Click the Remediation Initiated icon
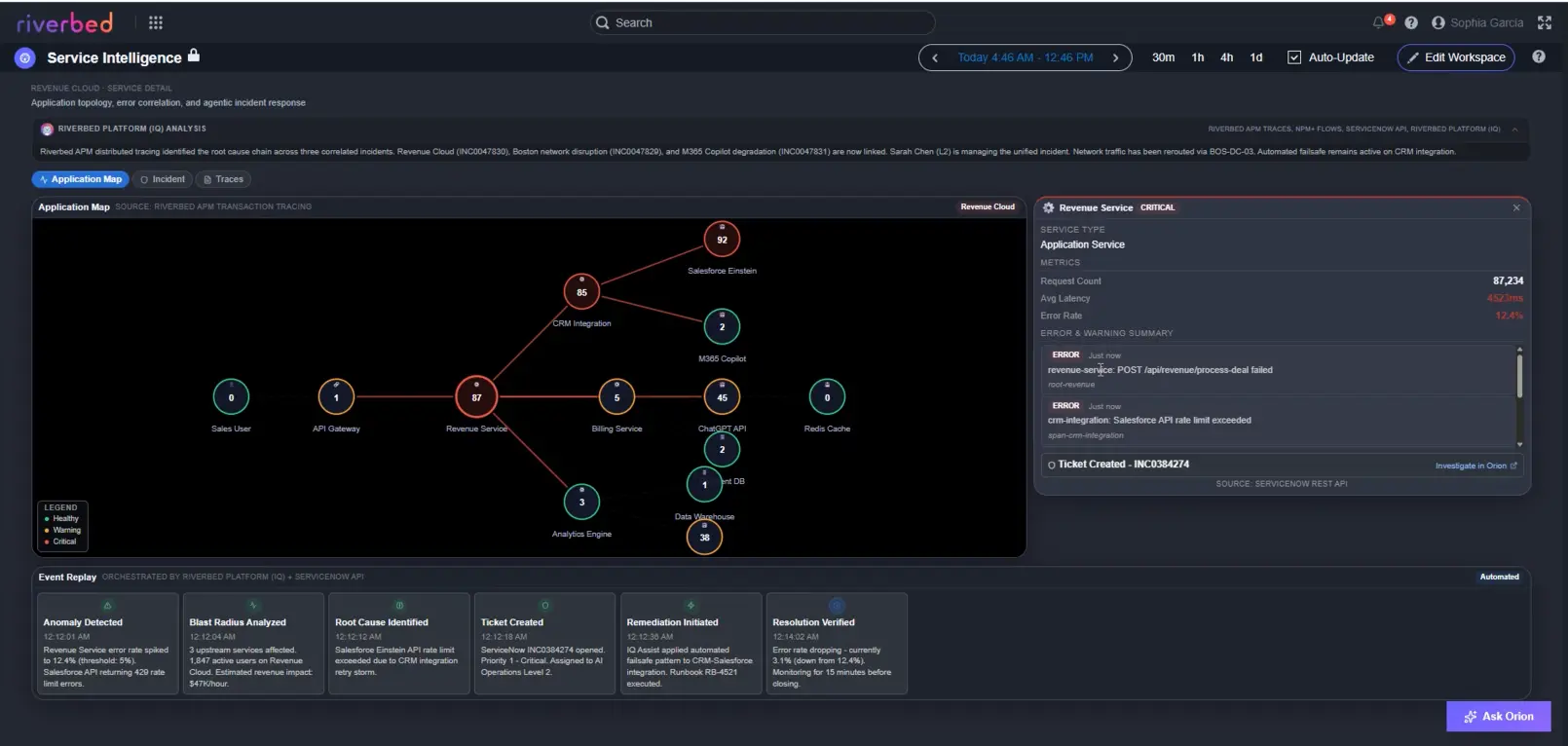 click(x=691, y=606)
